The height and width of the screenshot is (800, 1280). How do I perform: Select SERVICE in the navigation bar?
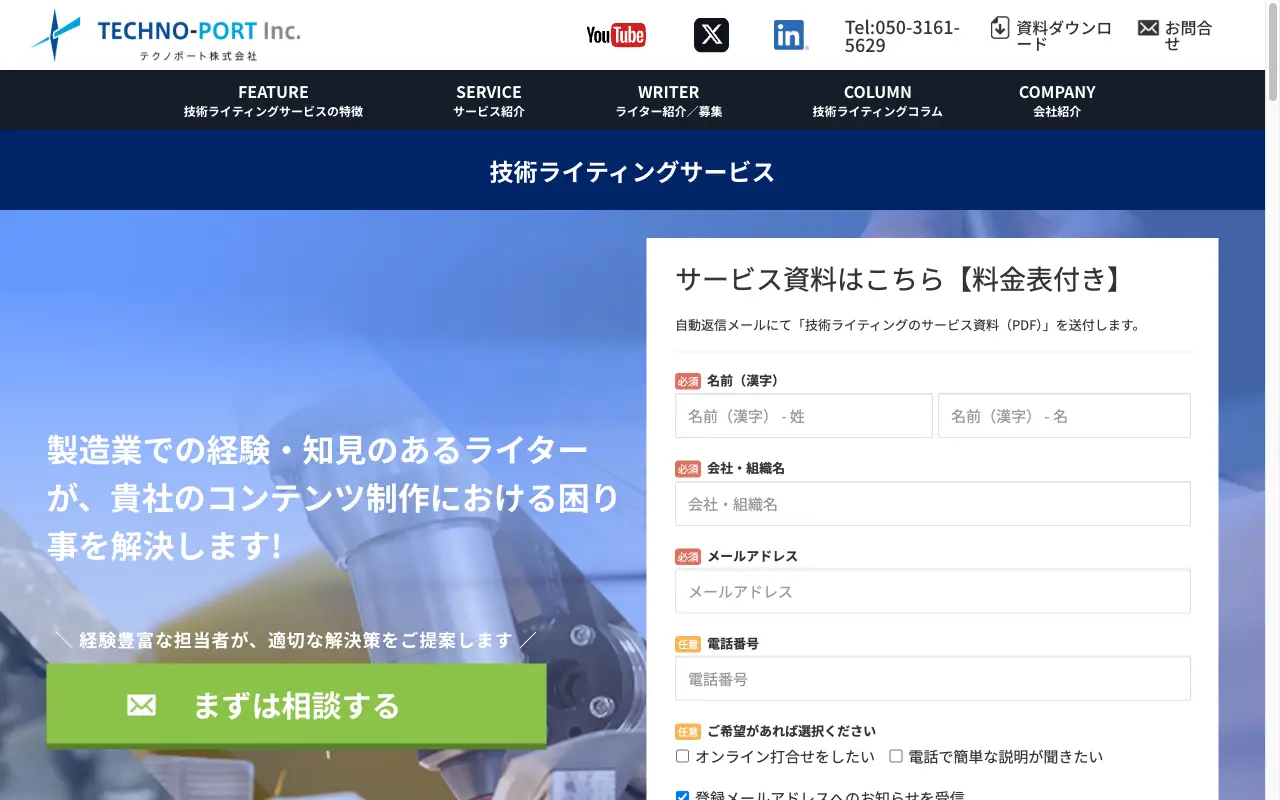pos(488,100)
